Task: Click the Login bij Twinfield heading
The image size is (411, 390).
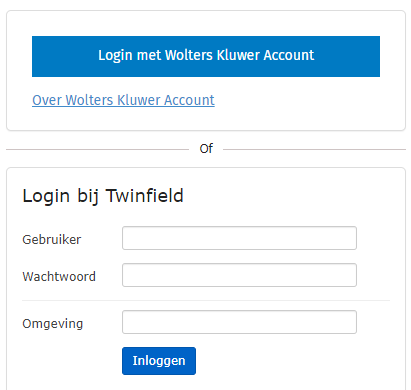Action: [x=103, y=196]
